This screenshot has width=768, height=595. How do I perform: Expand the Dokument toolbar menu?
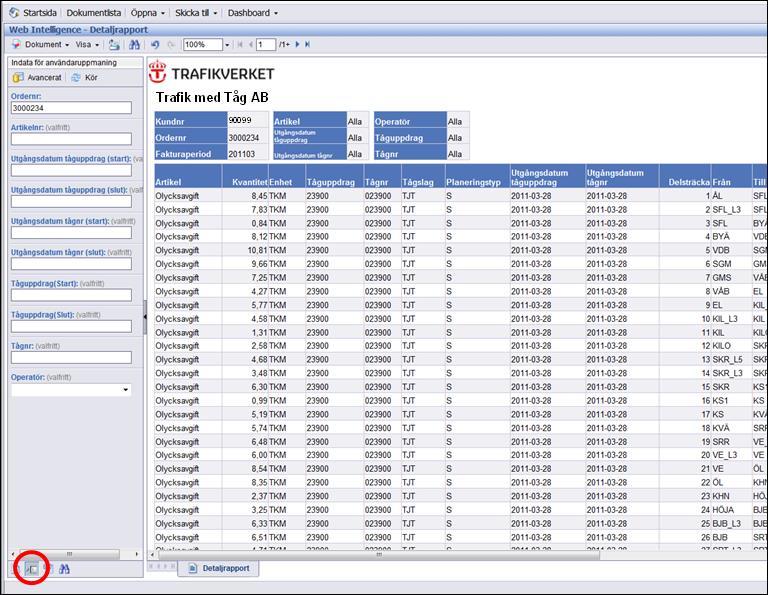click(x=47, y=45)
